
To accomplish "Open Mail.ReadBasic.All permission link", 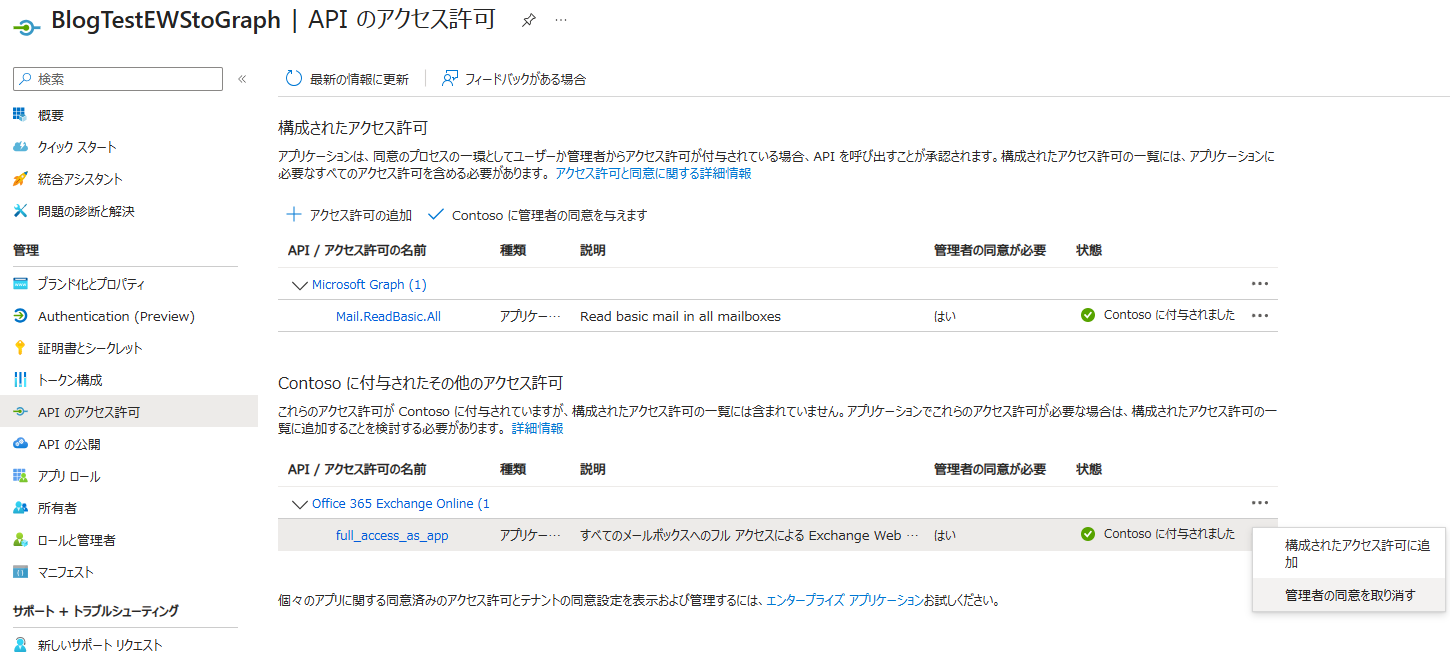I will (x=388, y=316).
